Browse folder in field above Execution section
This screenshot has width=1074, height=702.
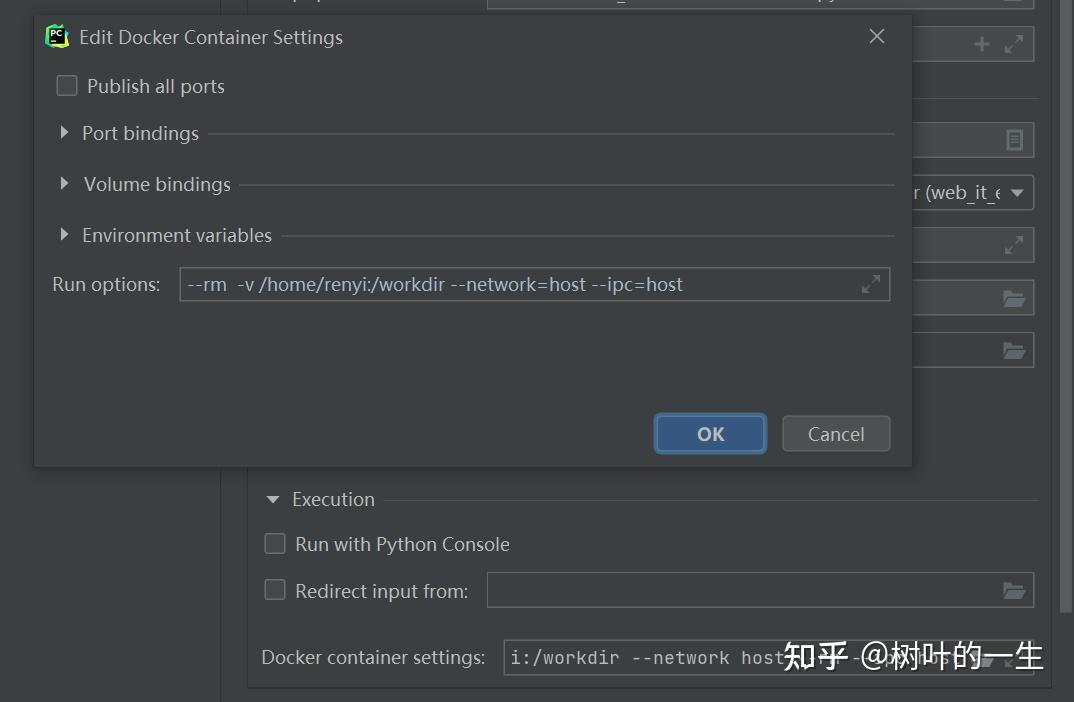tap(1014, 351)
